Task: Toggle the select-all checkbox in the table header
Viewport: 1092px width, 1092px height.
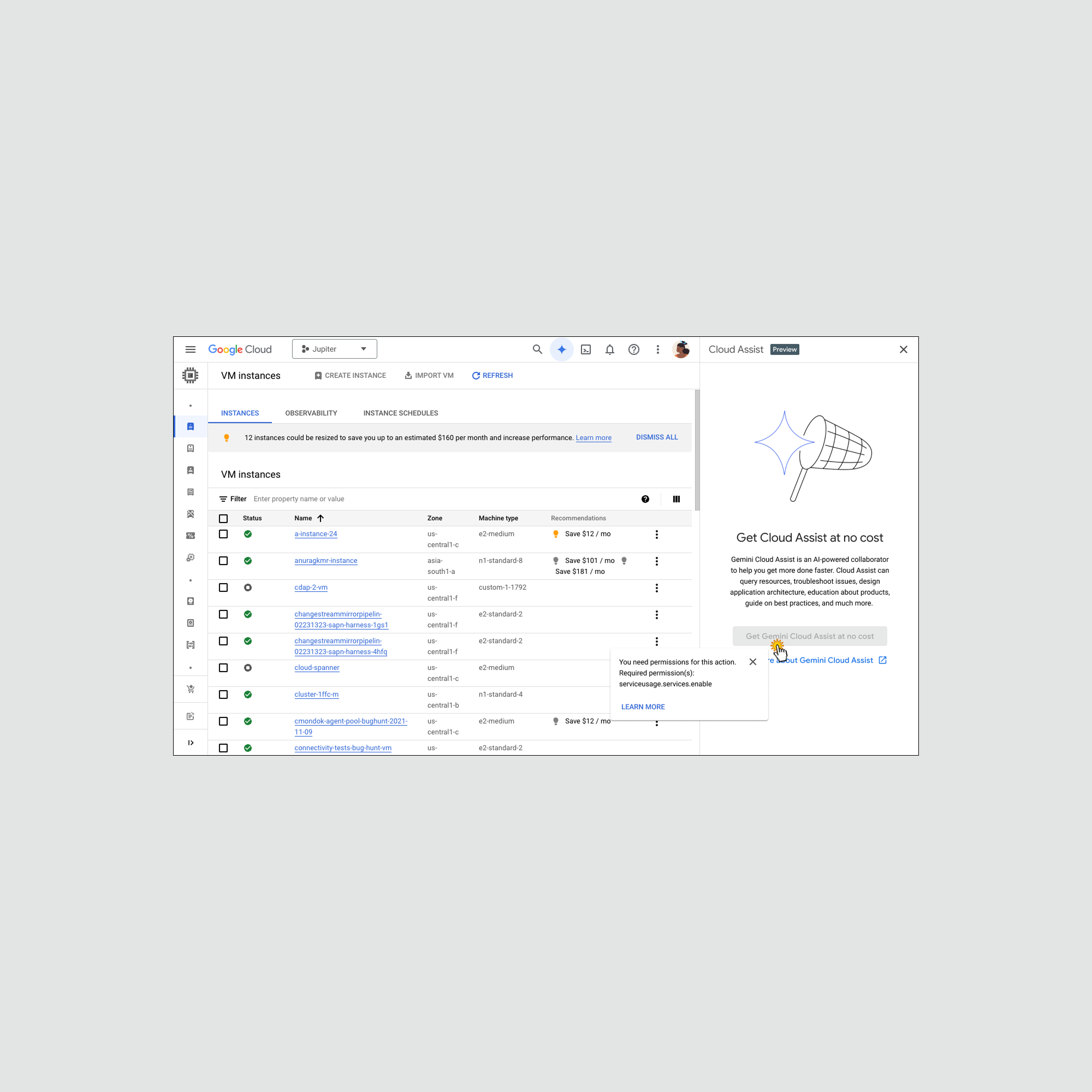Action: pos(223,518)
